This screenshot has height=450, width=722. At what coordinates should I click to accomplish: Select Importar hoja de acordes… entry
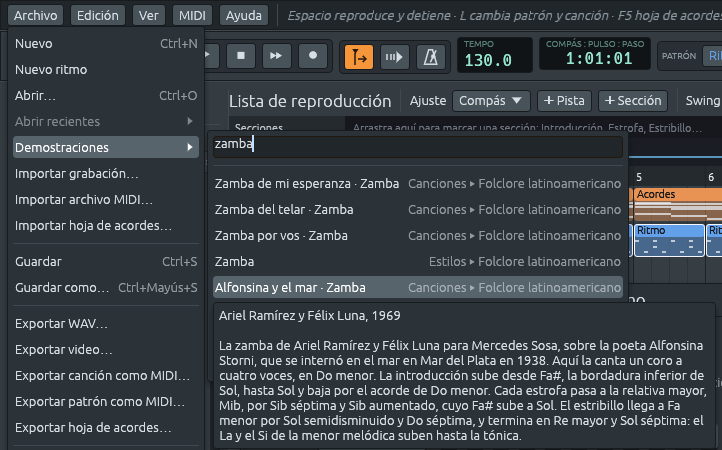106,225
